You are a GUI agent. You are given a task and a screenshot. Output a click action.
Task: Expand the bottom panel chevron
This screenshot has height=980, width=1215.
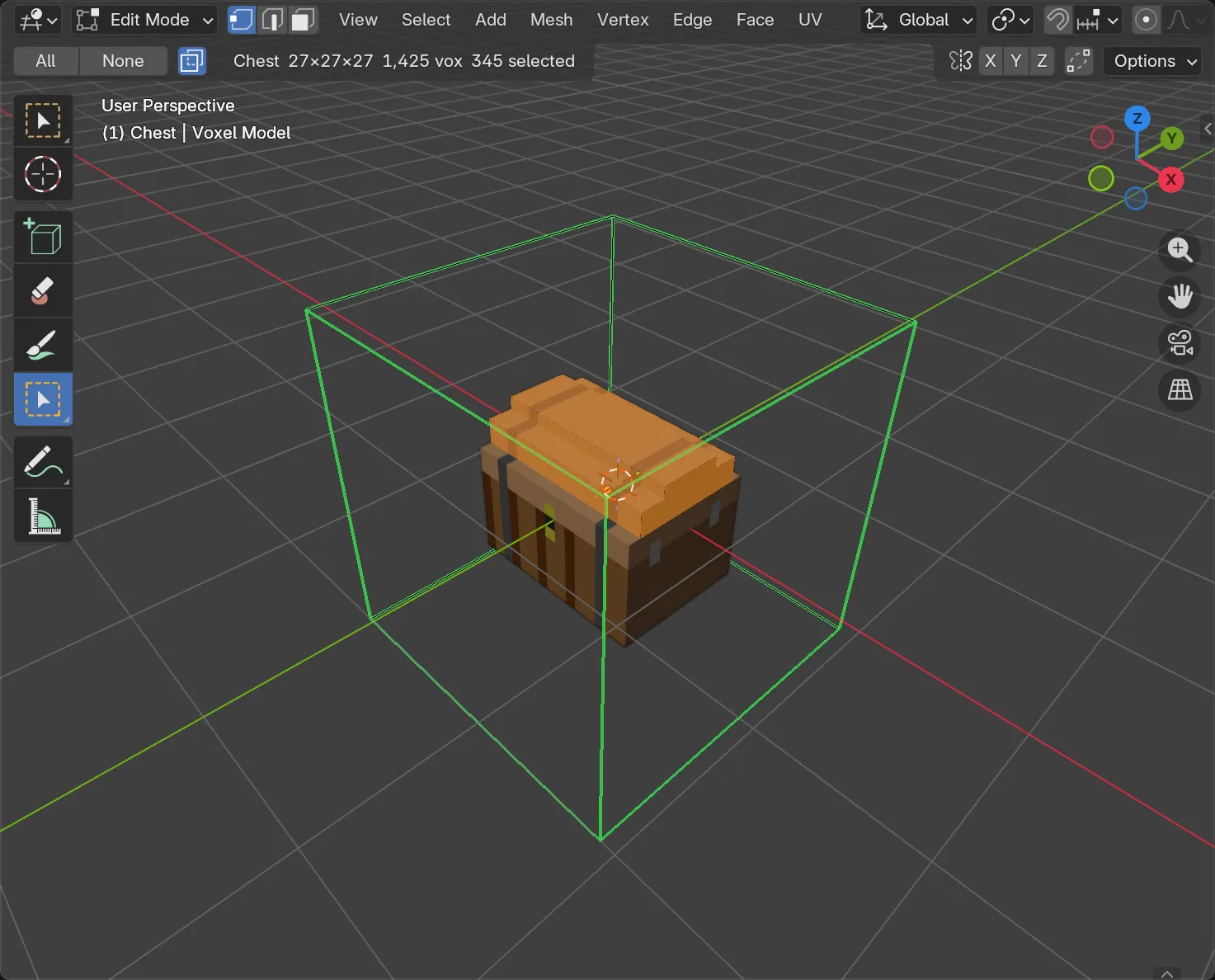click(1167, 973)
